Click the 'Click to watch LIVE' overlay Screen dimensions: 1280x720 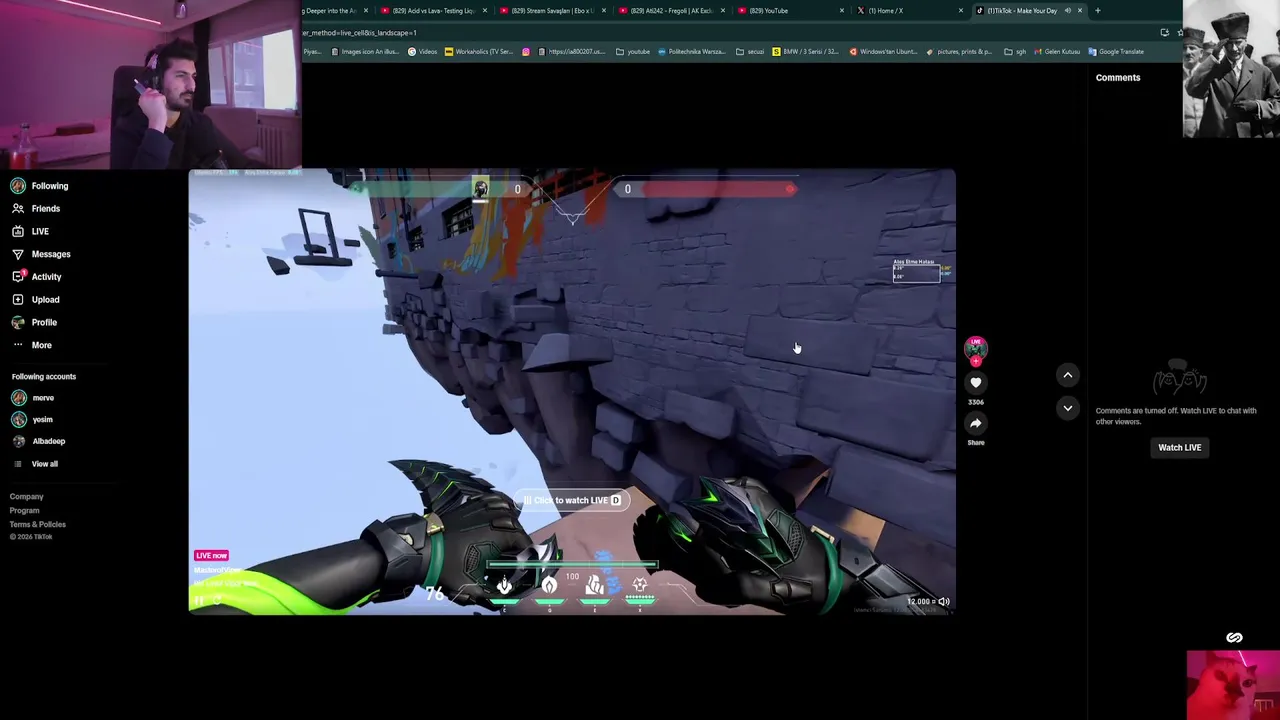pos(572,500)
